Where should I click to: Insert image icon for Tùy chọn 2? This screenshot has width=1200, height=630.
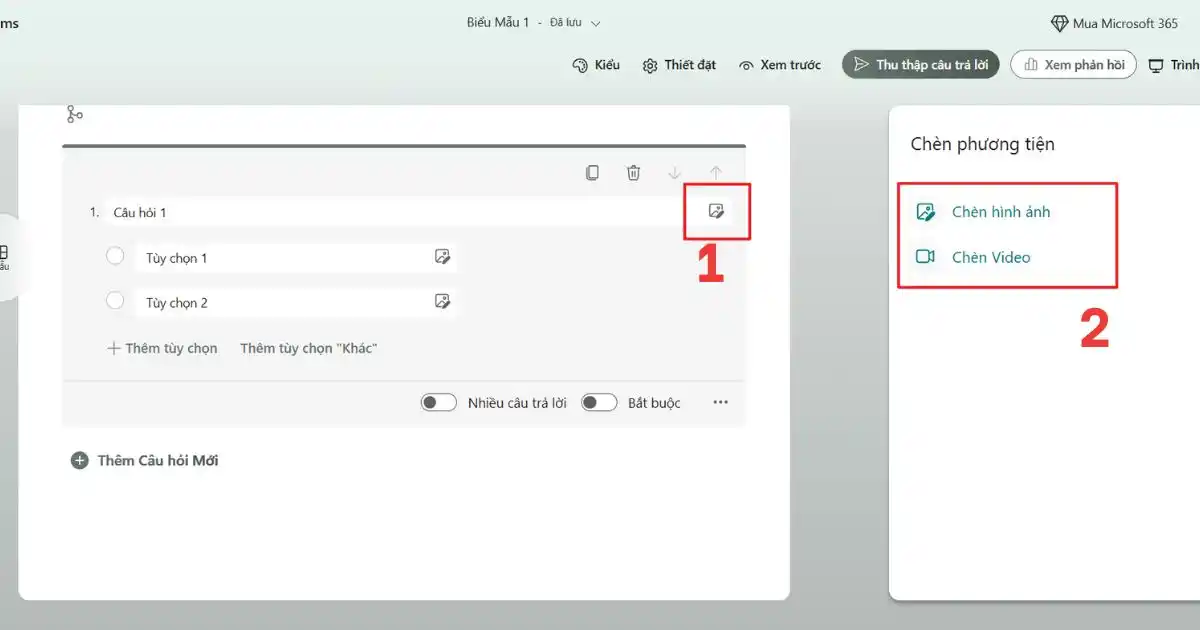pos(443,301)
